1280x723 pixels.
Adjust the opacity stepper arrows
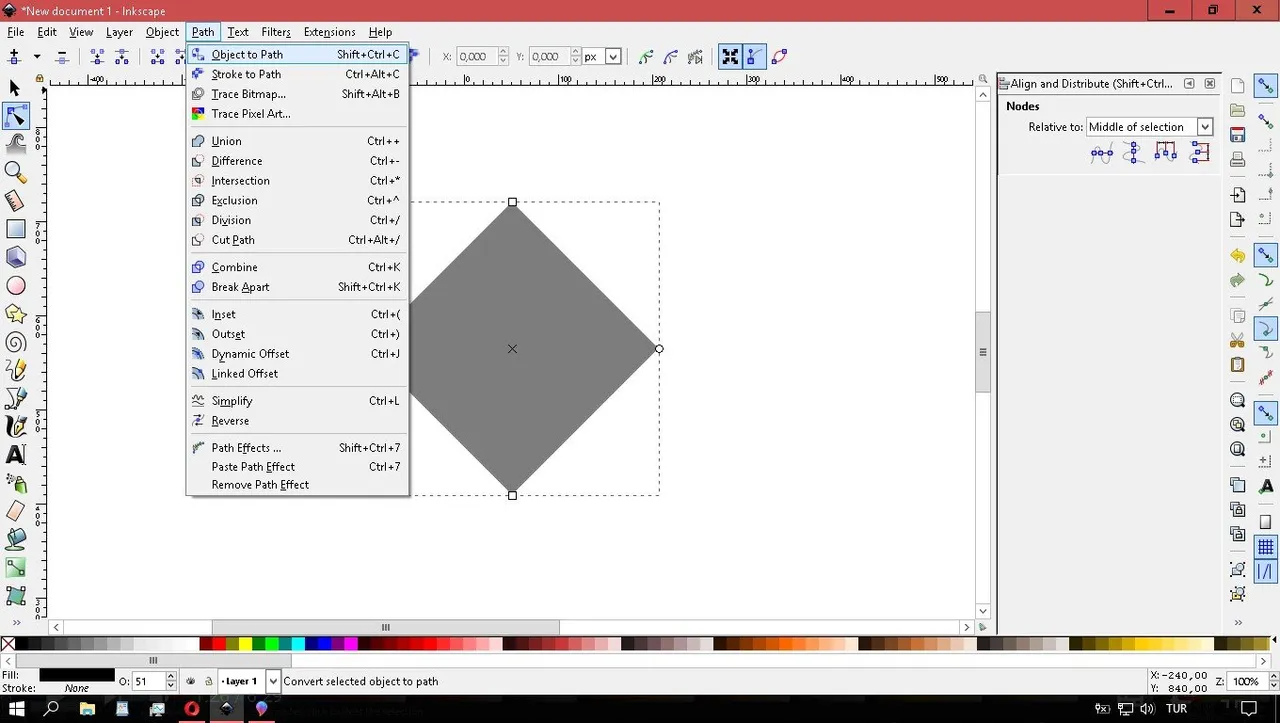point(171,681)
